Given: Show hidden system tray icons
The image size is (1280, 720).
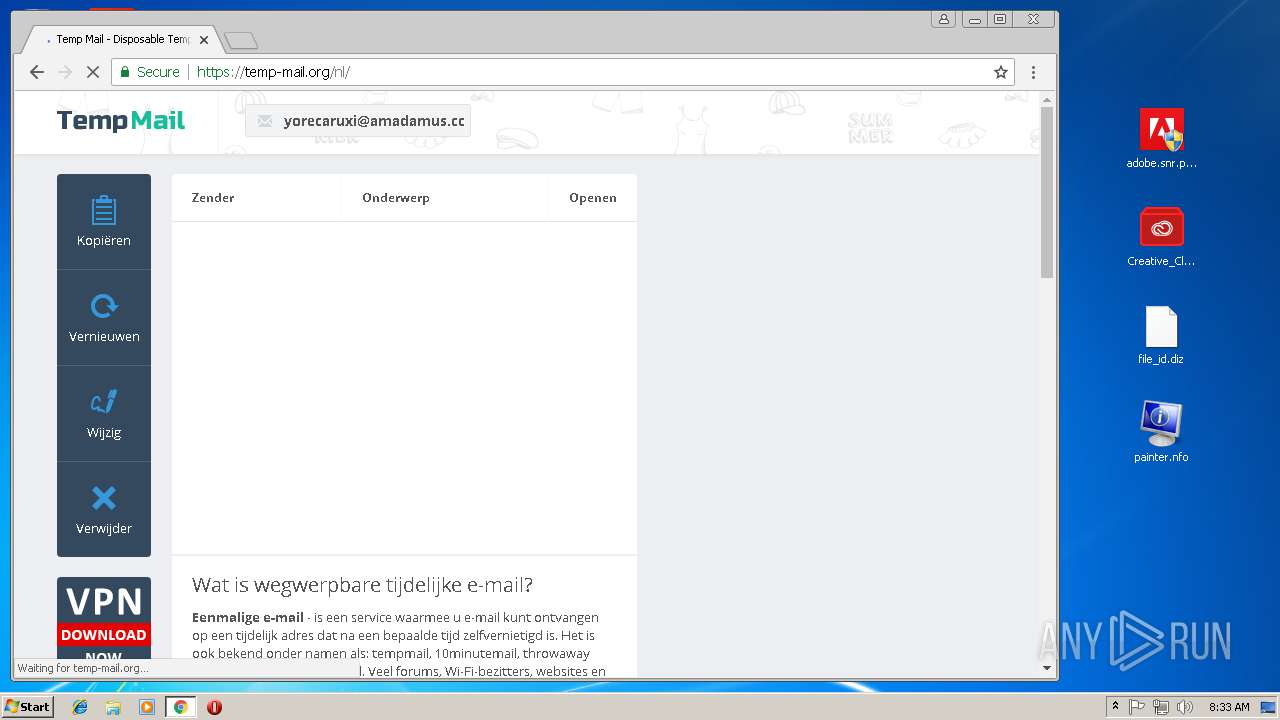Looking at the screenshot, I should tap(1115, 707).
